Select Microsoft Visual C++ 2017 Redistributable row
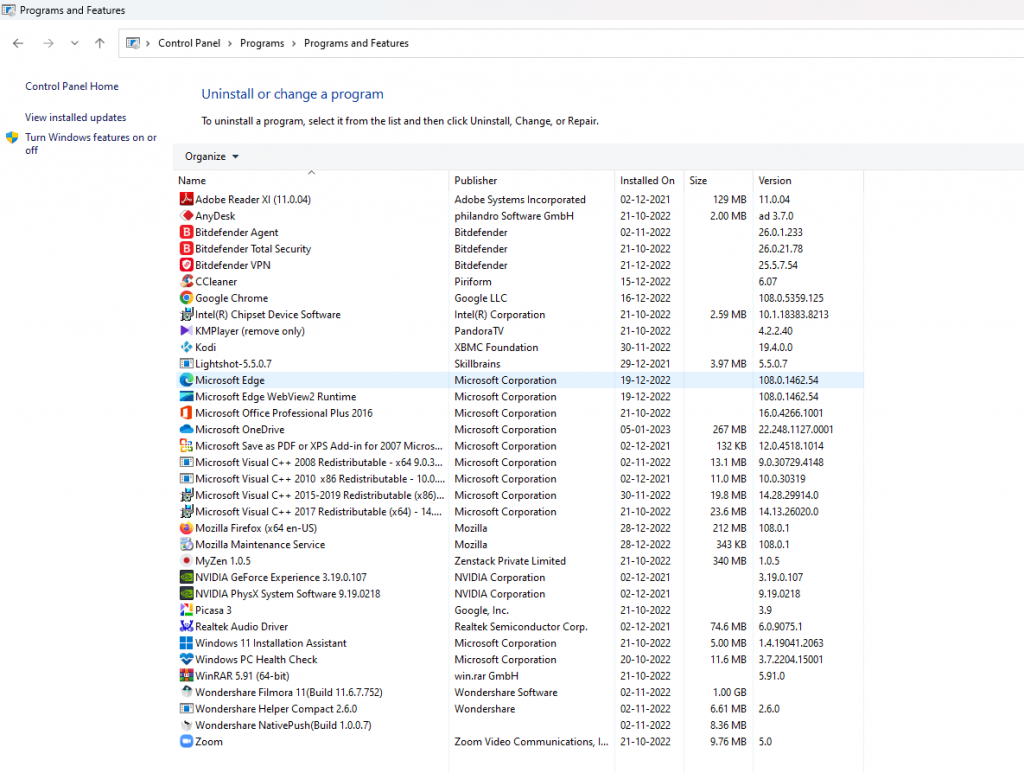The width and height of the screenshot is (1024, 773). (x=520, y=511)
